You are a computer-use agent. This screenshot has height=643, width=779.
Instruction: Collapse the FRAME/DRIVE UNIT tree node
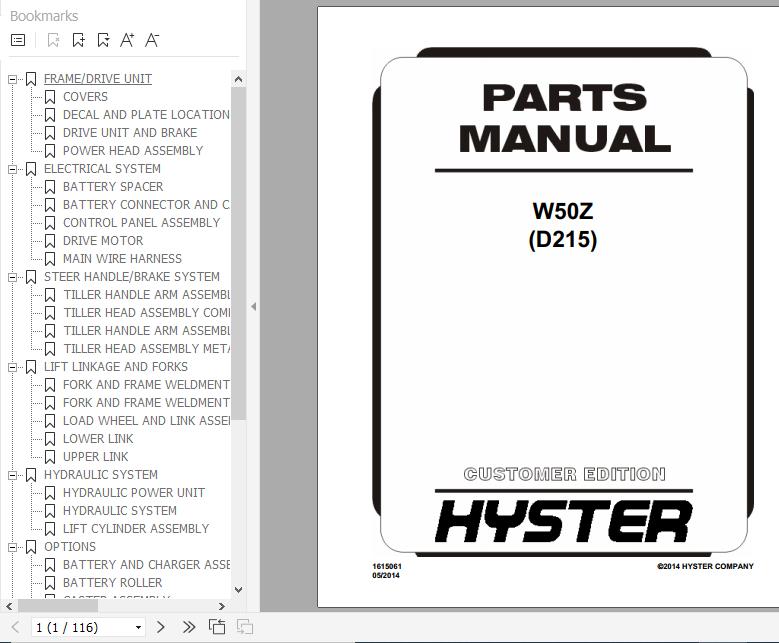12,79
